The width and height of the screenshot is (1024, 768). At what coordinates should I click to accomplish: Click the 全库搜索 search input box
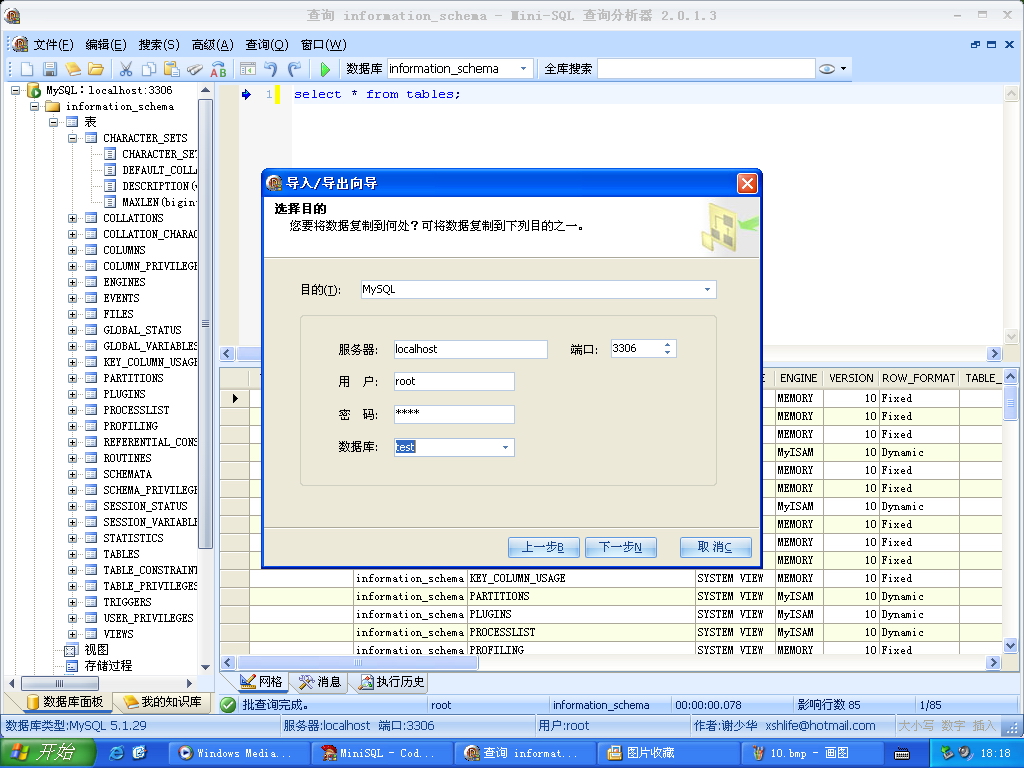pyautogui.click(x=706, y=69)
